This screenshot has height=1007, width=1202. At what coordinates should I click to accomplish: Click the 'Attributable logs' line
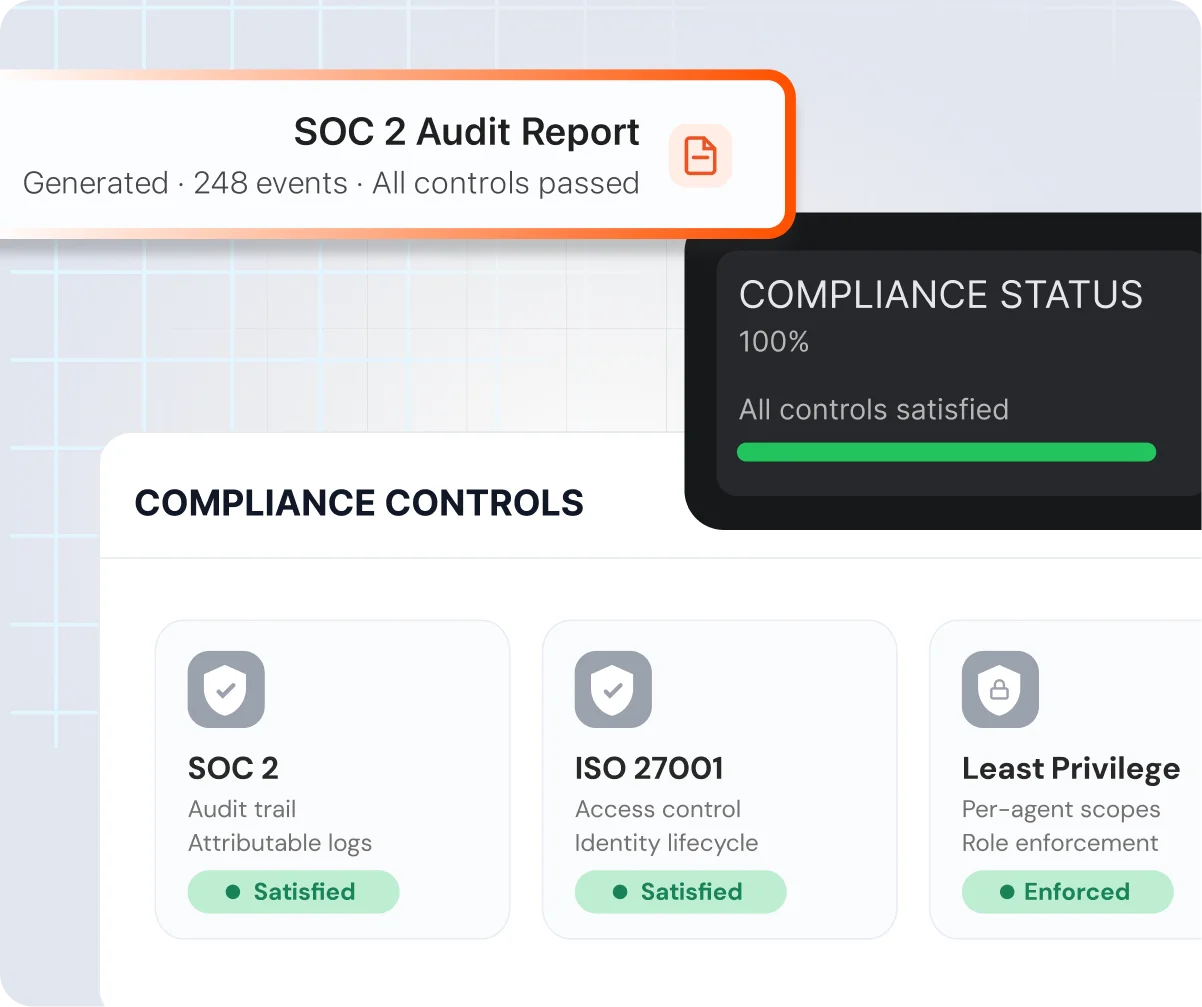pos(280,843)
